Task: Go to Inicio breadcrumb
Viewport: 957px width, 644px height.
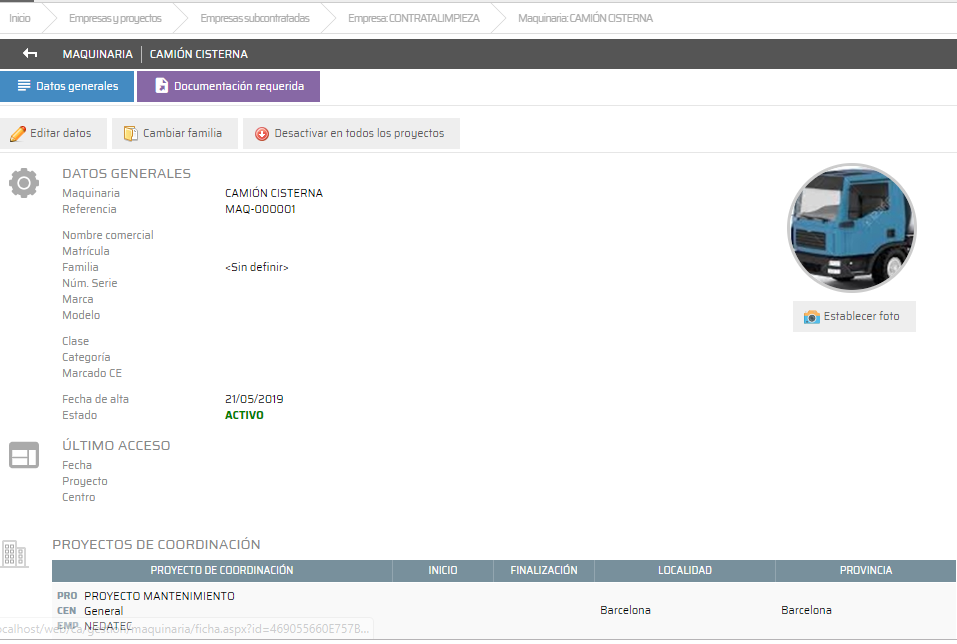Action: coord(20,18)
